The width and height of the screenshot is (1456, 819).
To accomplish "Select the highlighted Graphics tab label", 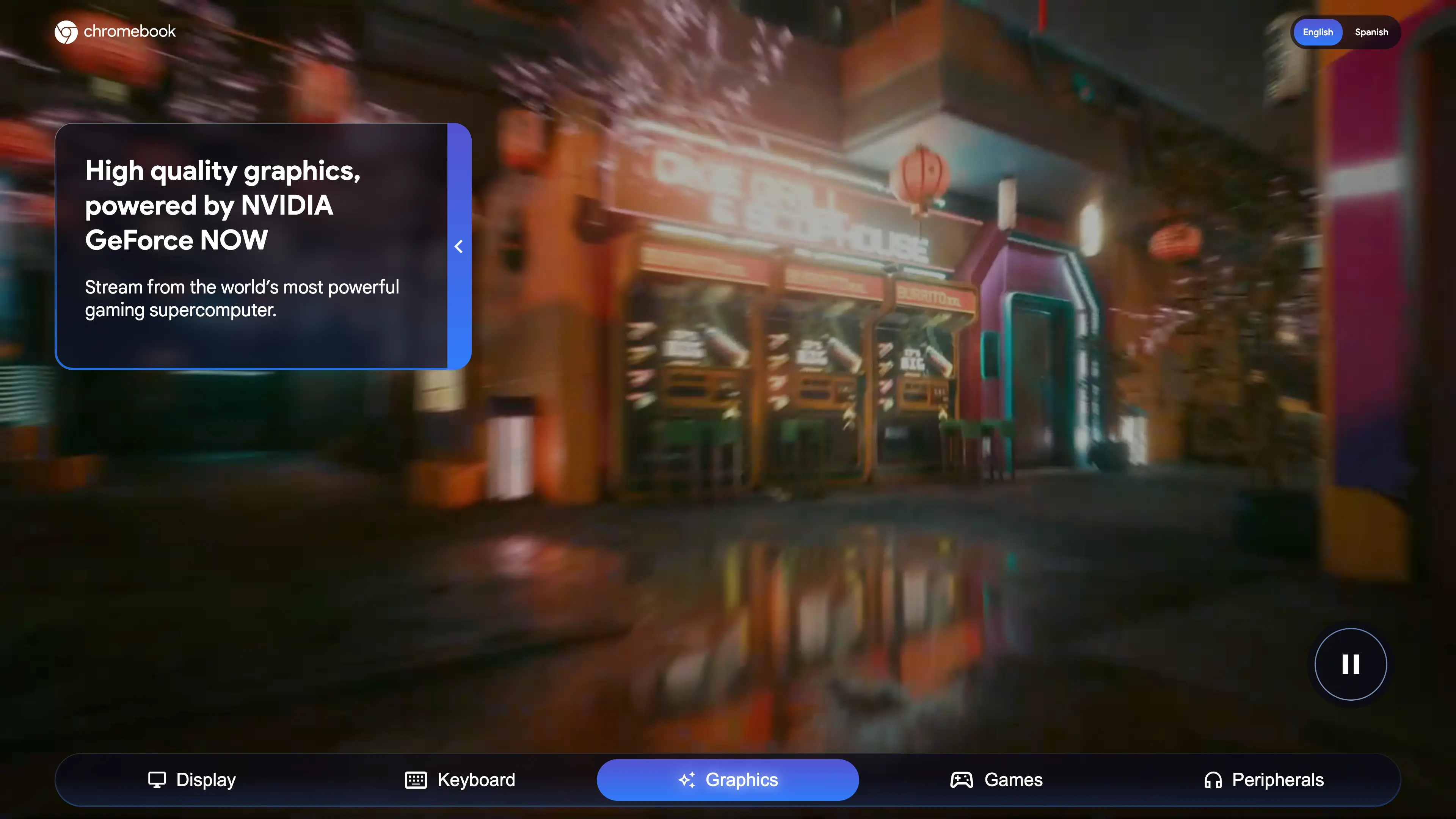I will (x=742, y=780).
